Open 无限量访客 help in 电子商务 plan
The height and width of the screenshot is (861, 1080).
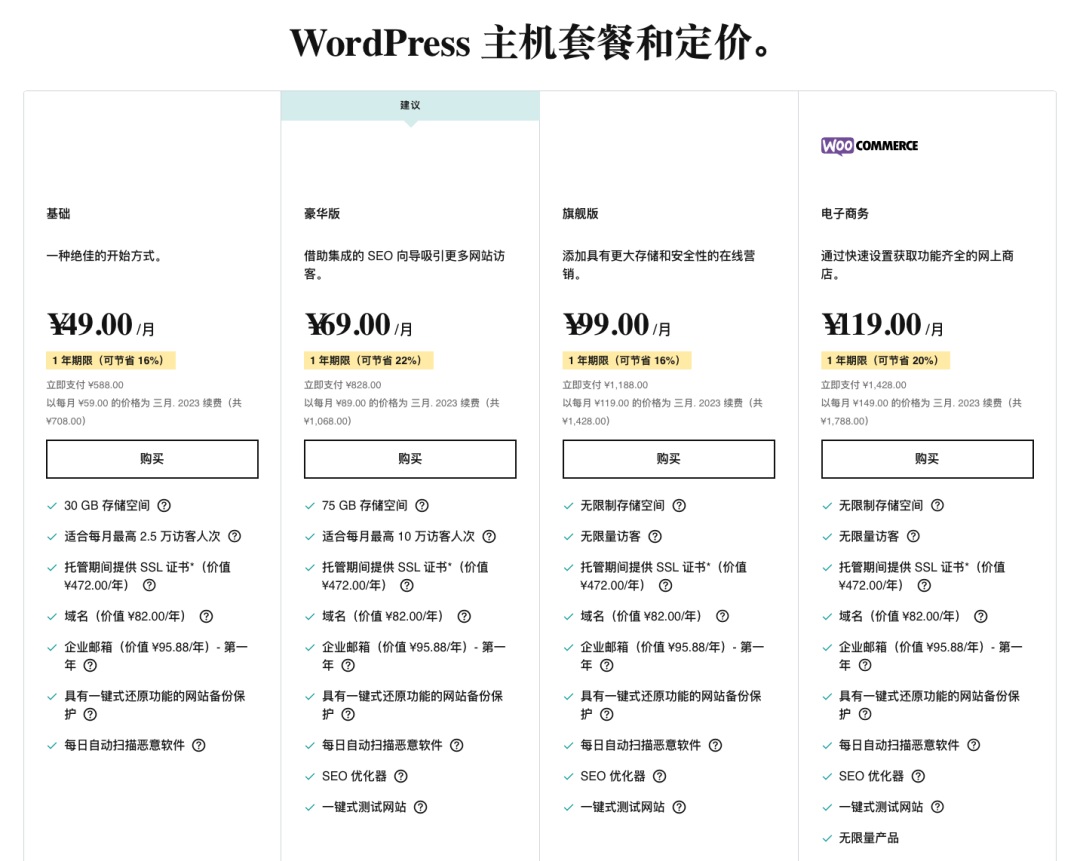click(x=913, y=536)
